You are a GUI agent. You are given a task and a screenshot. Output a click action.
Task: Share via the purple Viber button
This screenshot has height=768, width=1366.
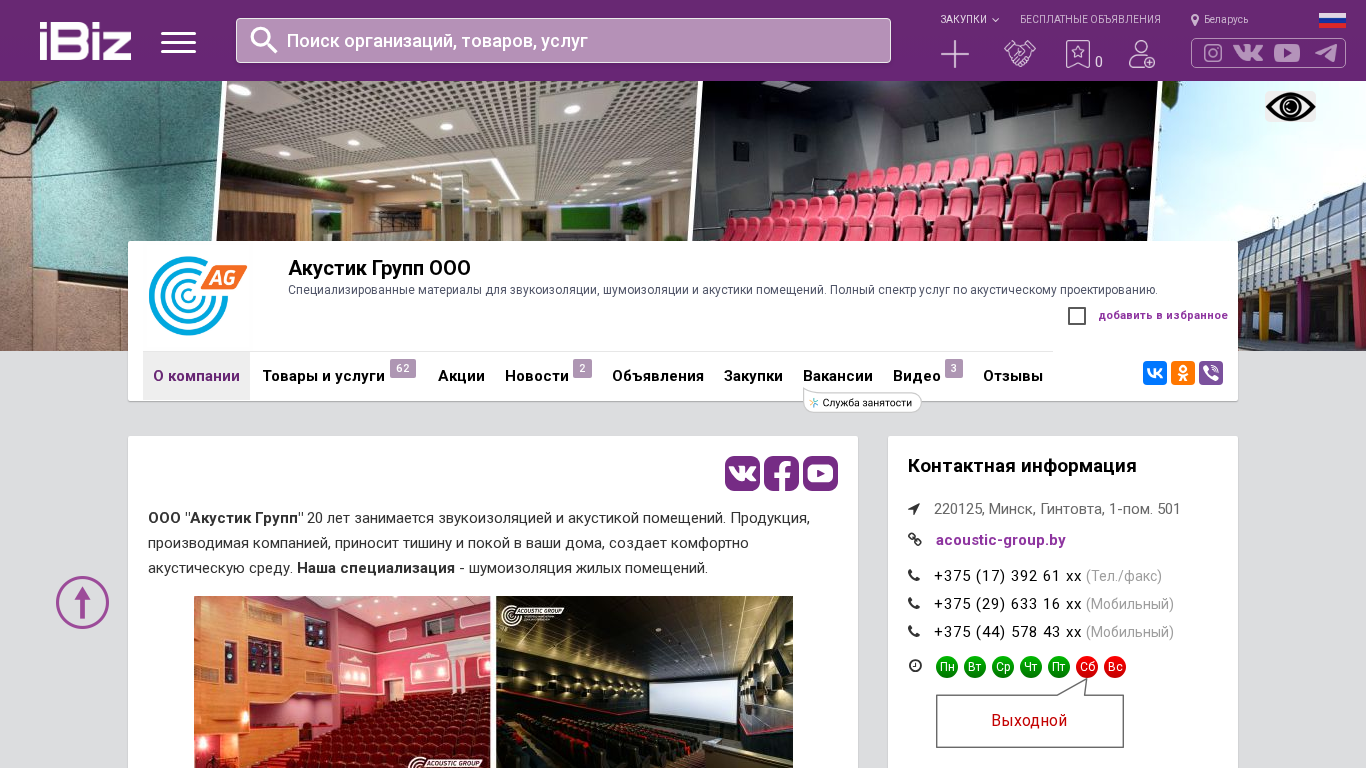coord(1211,373)
